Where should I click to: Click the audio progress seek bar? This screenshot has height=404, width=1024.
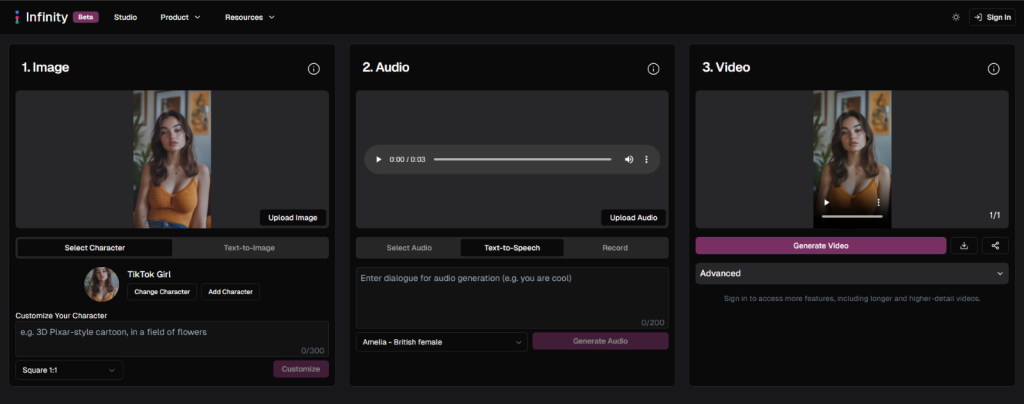[x=522, y=159]
